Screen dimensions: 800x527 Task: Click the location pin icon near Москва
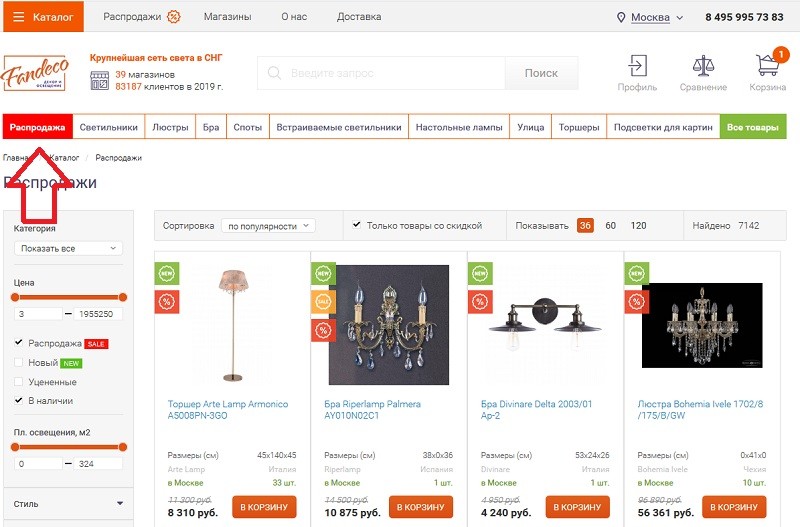[621, 17]
